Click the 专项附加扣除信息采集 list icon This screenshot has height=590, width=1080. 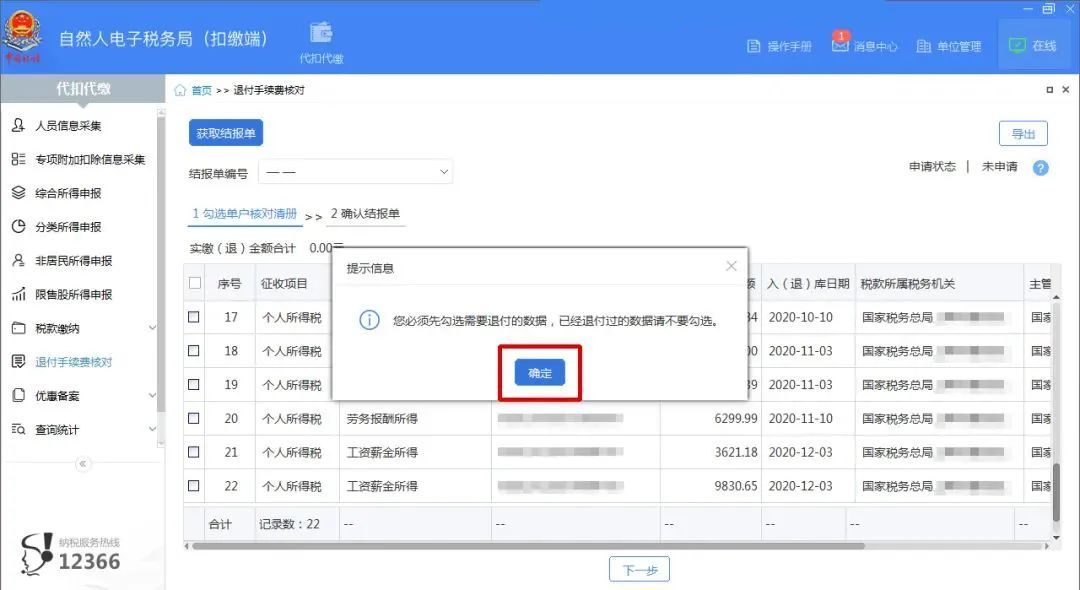tap(19, 159)
